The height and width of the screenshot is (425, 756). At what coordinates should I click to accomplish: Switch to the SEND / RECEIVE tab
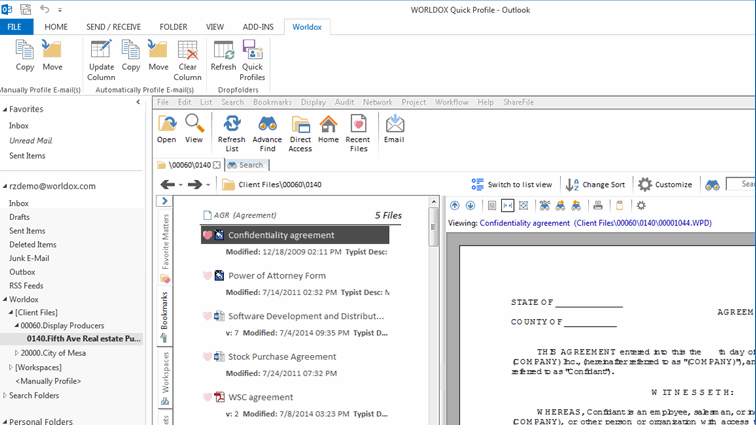(x=113, y=27)
